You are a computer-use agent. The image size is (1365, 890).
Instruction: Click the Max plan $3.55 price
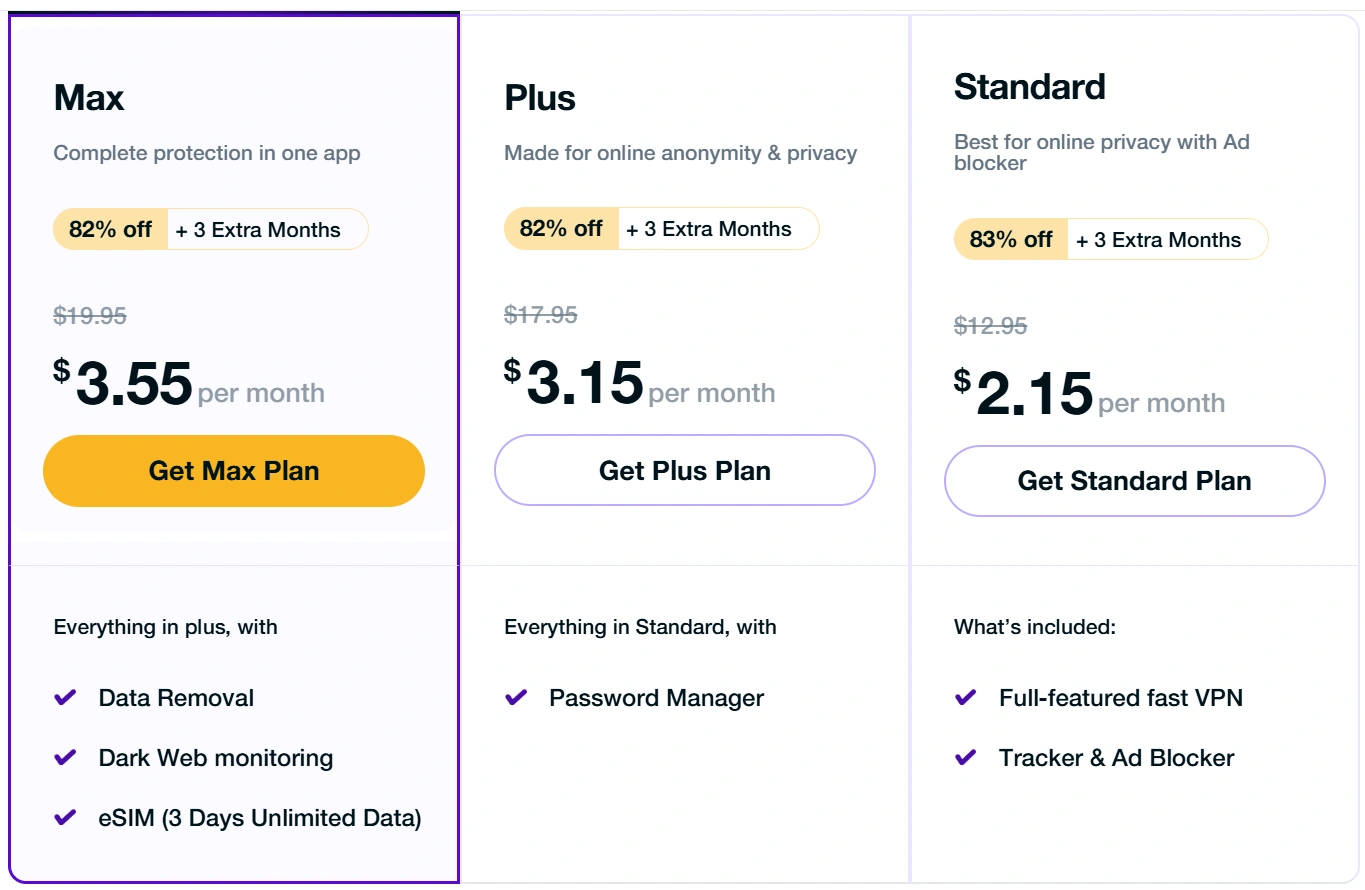point(133,384)
